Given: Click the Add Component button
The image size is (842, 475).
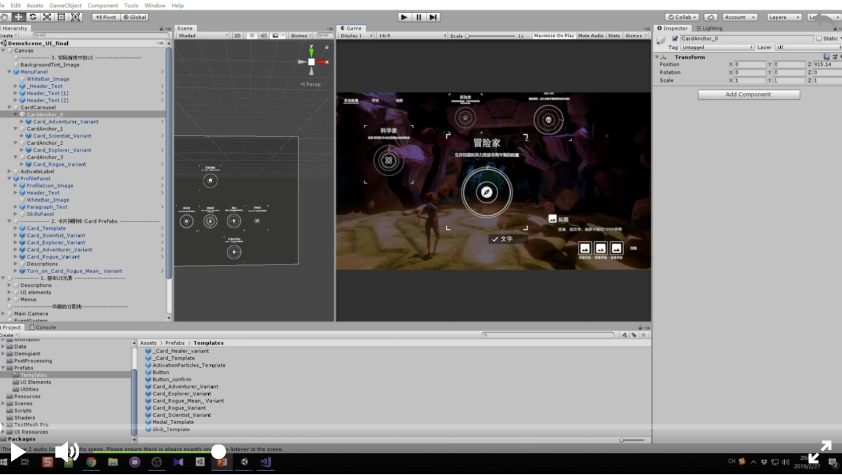Looking at the screenshot, I should click(749, 94).
